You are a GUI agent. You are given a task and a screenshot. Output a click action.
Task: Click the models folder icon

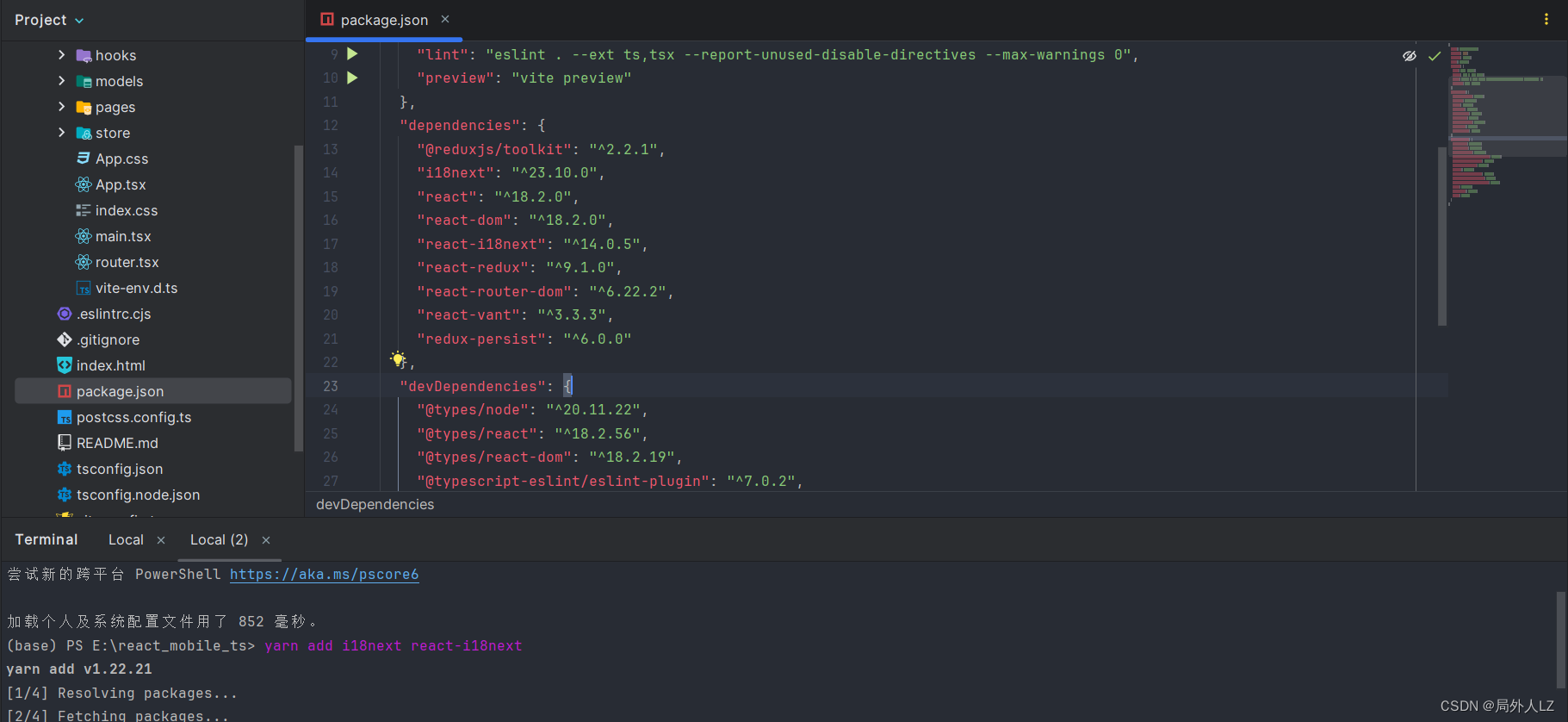pos(84,81)
